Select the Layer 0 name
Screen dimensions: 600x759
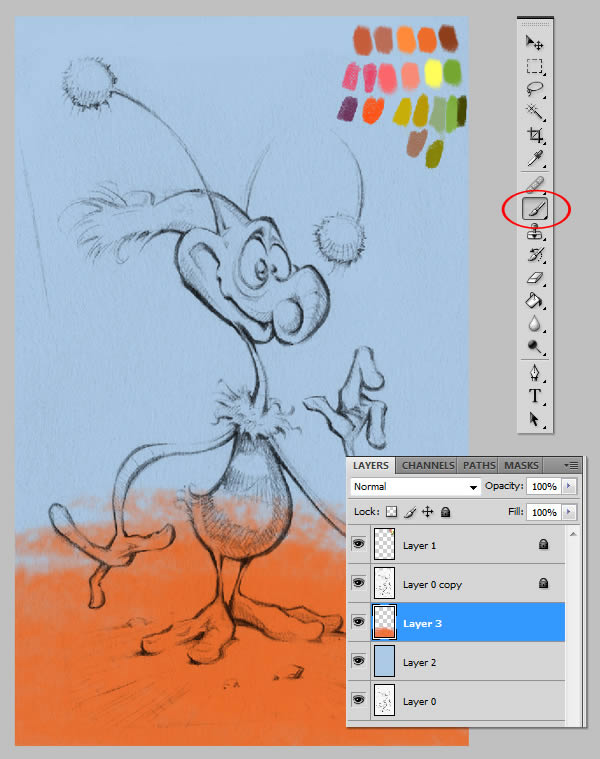coord(420,701)
